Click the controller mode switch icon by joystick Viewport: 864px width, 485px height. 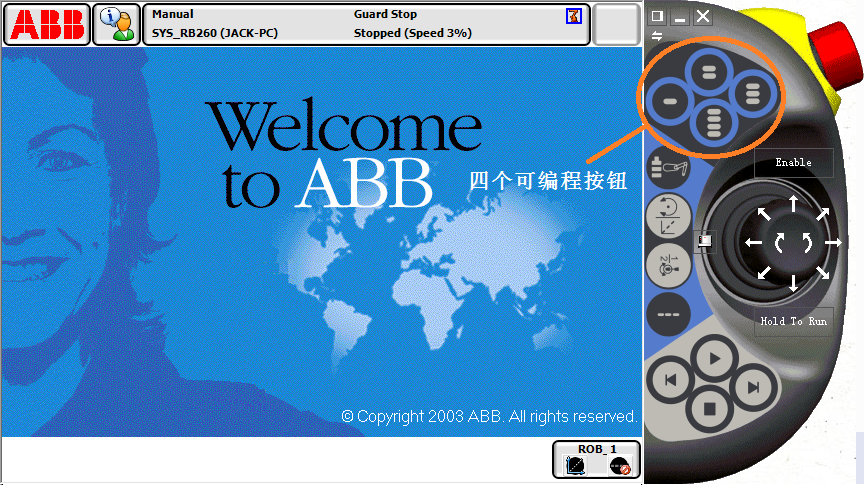(x=705, y=241)
